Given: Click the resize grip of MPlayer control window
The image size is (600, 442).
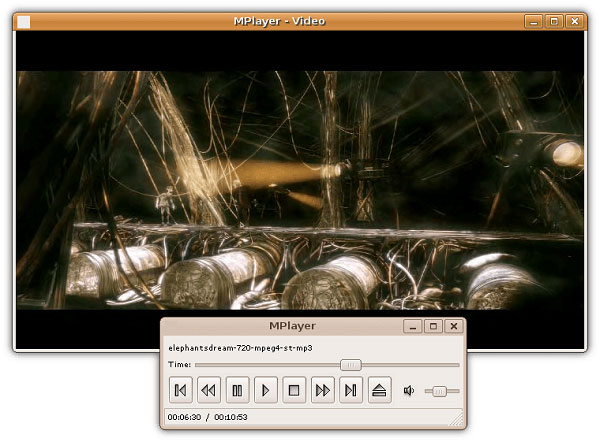Looking at the screenshot, I should (457, 420).
